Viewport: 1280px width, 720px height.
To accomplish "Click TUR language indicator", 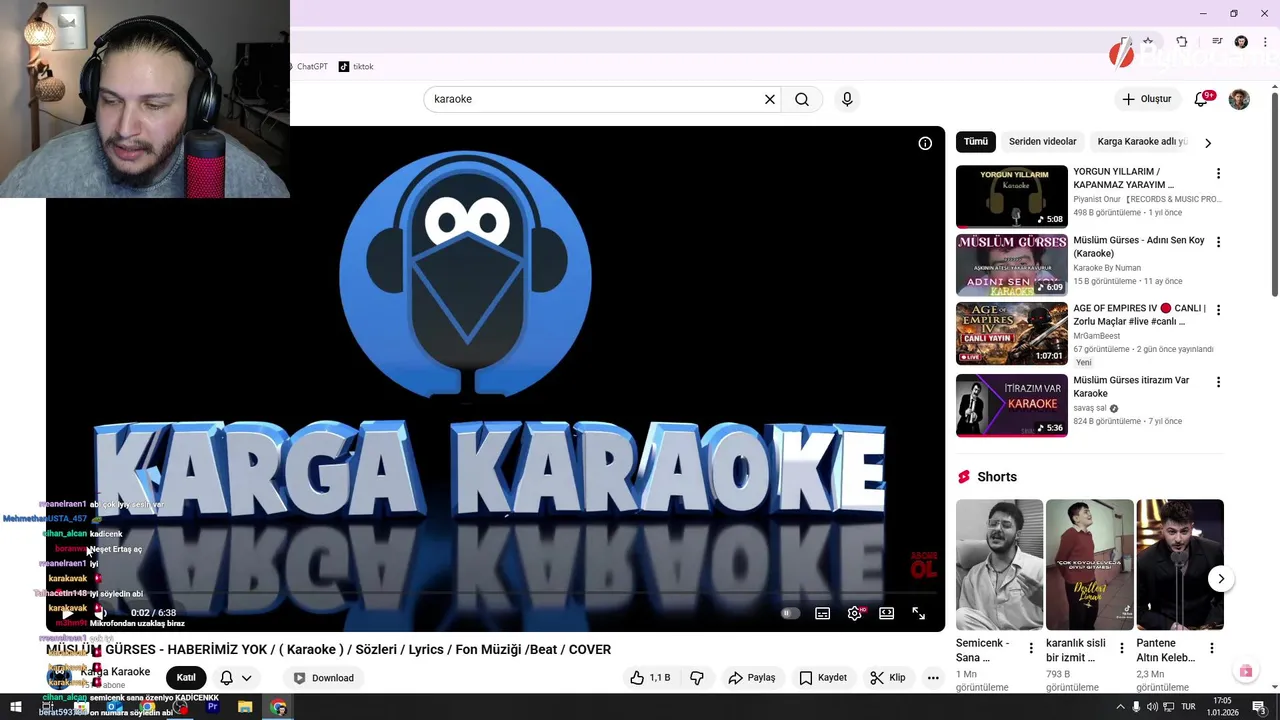I will coord(1189,707).
